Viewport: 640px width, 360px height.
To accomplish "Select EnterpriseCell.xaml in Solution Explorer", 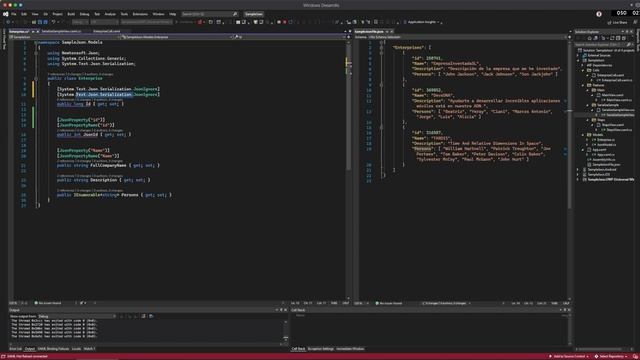I will [610, 75].
